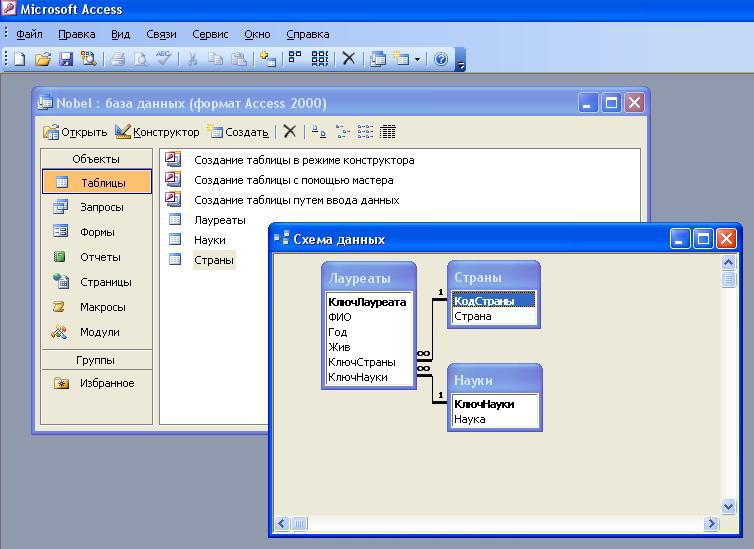Open the Правка menu
Image resolution: width=754 pixels, height=549 pixels.
tap(76, 34)
